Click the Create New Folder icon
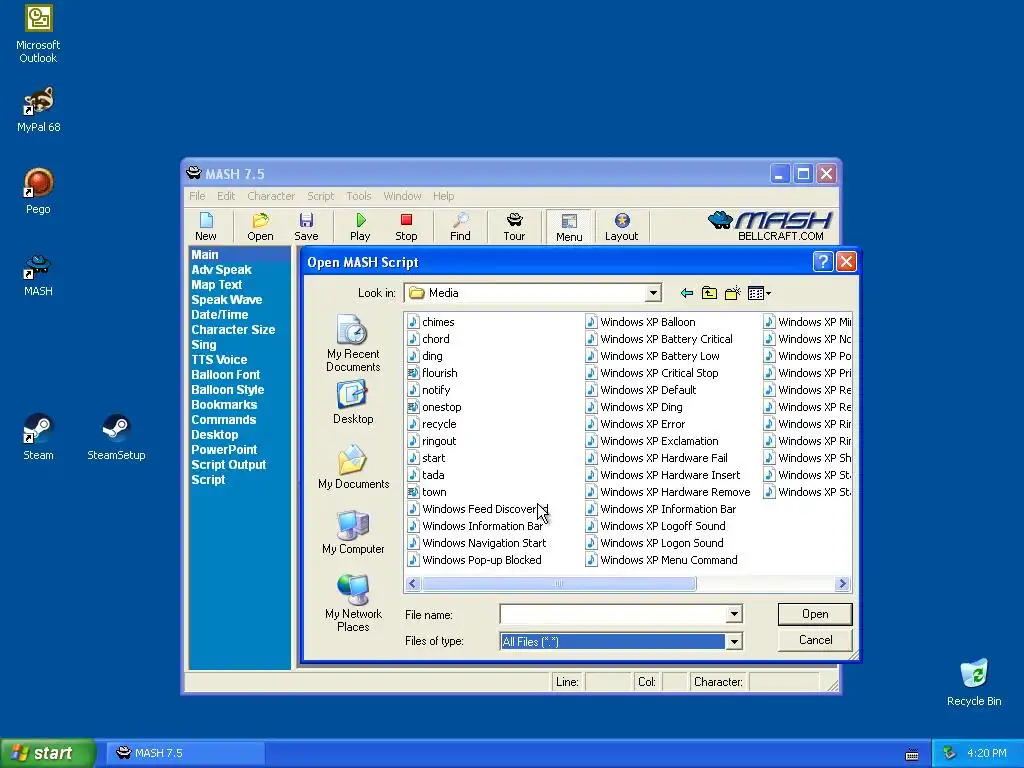 (x=732, y=293)
